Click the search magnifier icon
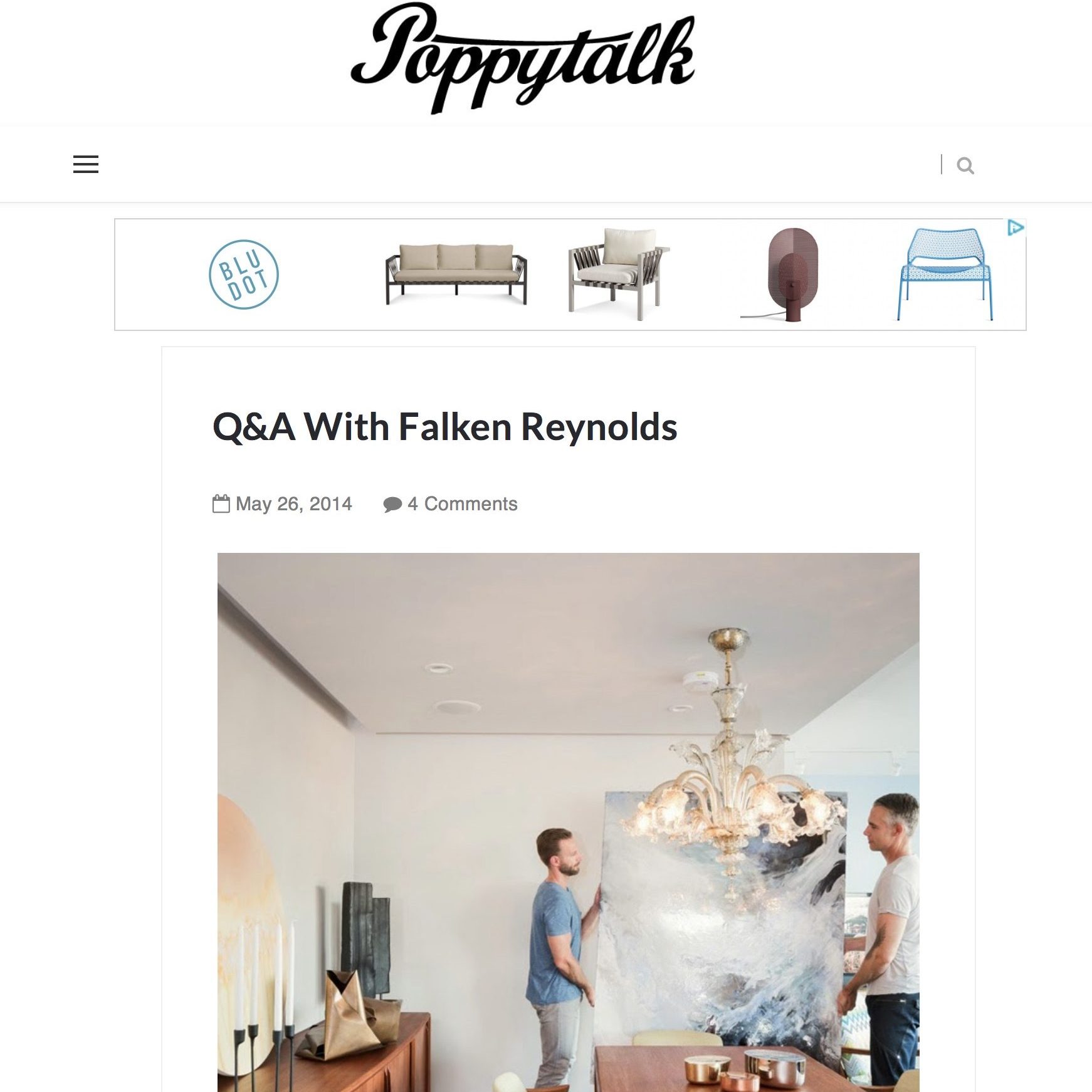The height and width of the screenshot is (1092, 1092). pos(965,165)
